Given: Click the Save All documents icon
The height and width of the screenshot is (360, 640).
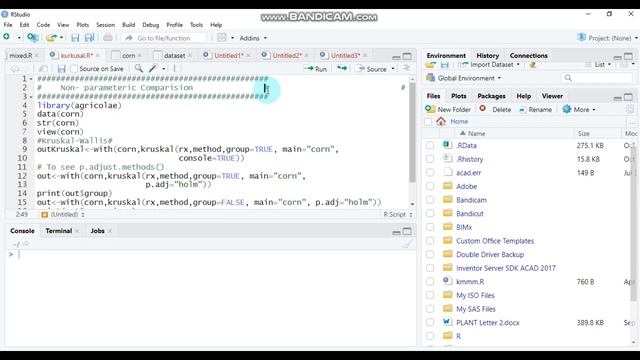Looking at the screenshot, I should point(89,38).
